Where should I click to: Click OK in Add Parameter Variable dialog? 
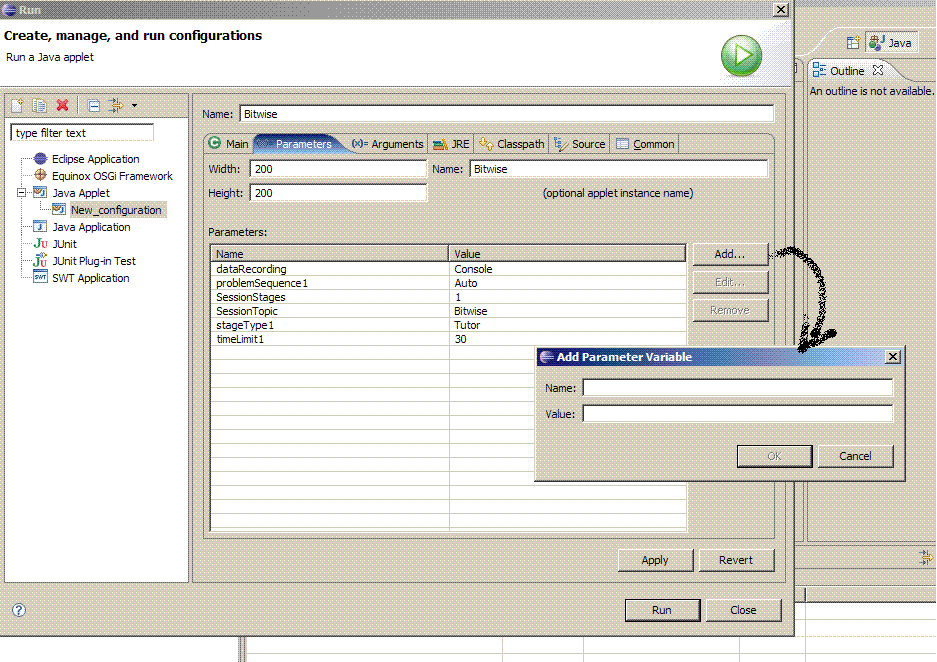click(774, 456)
